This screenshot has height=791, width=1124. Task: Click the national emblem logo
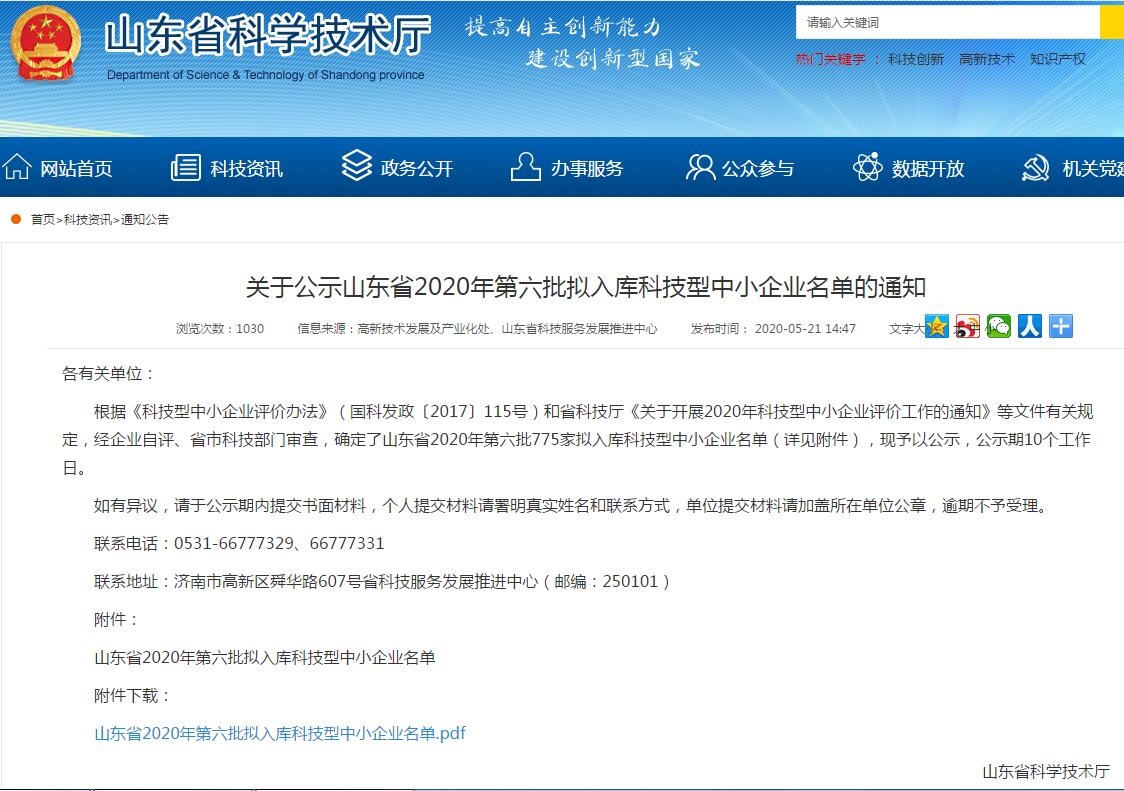[x=47, y=46]
